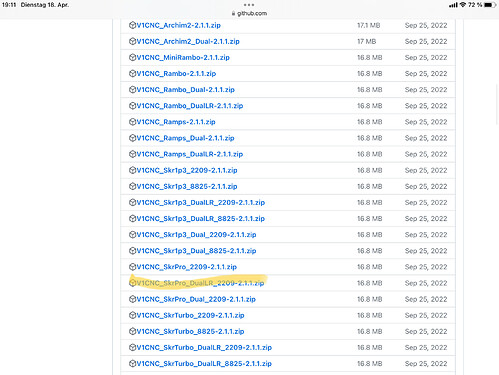
Task: Open V1CNC_Skr1p3_8825-2.1.1.zip link
Action: pos(187,186)
